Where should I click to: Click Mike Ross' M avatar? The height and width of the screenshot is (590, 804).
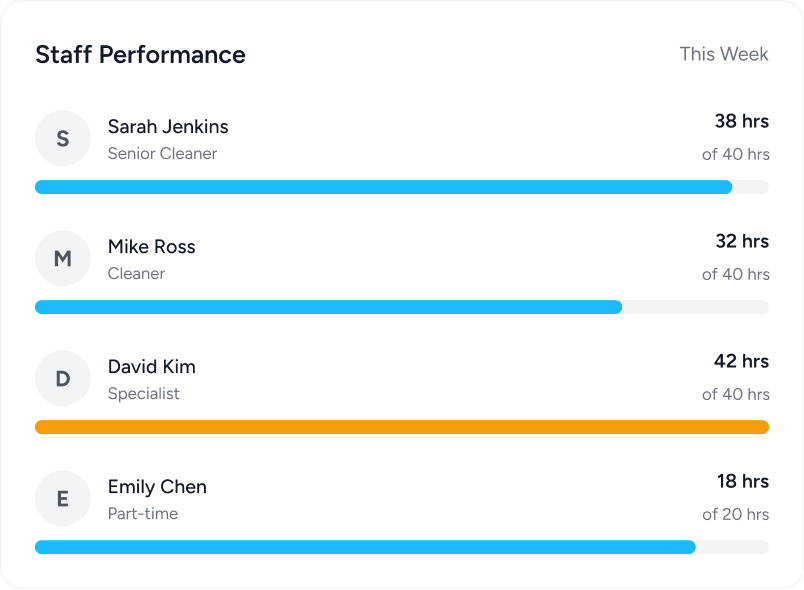[x=62, y=258]
